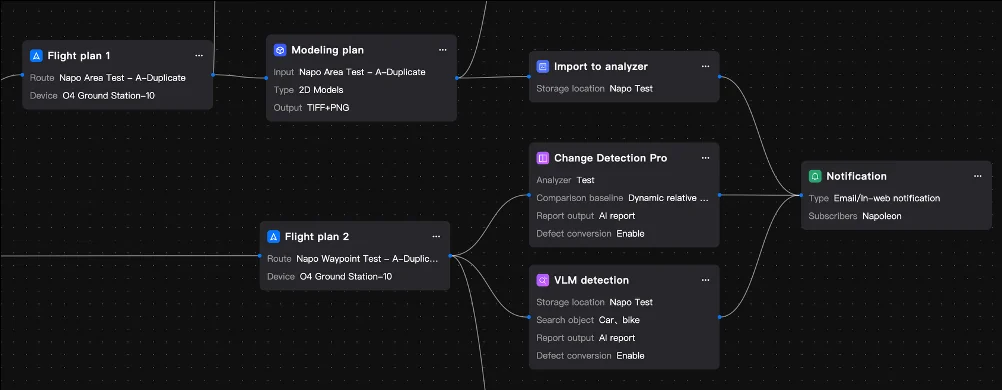Click Flight plan 2 device O4 Ground Station-10
Image resolution: width=1002 pixels, height=390 pixels.
[x=346, y=277]
